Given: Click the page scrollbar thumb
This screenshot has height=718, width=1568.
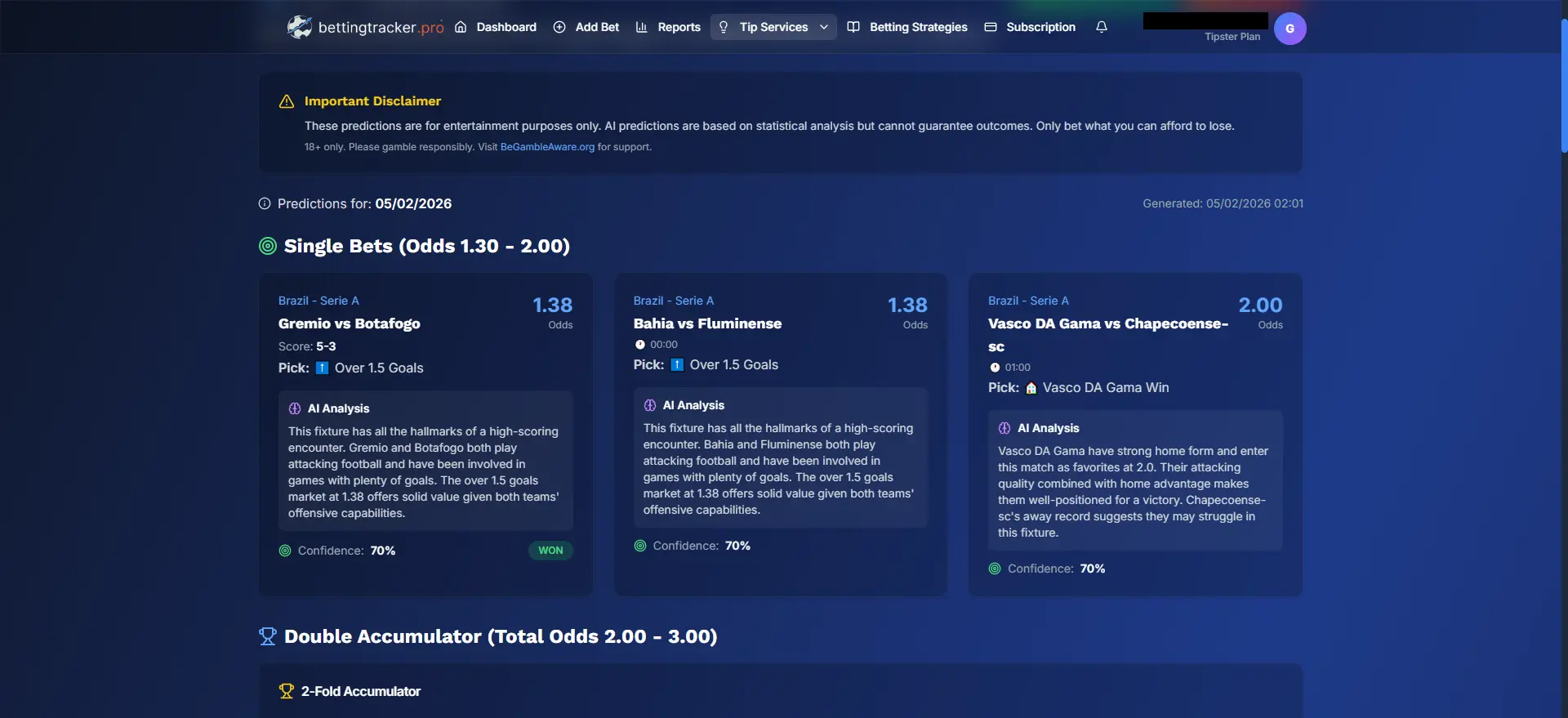Looking at the screenshot, I should point(1564,86).
